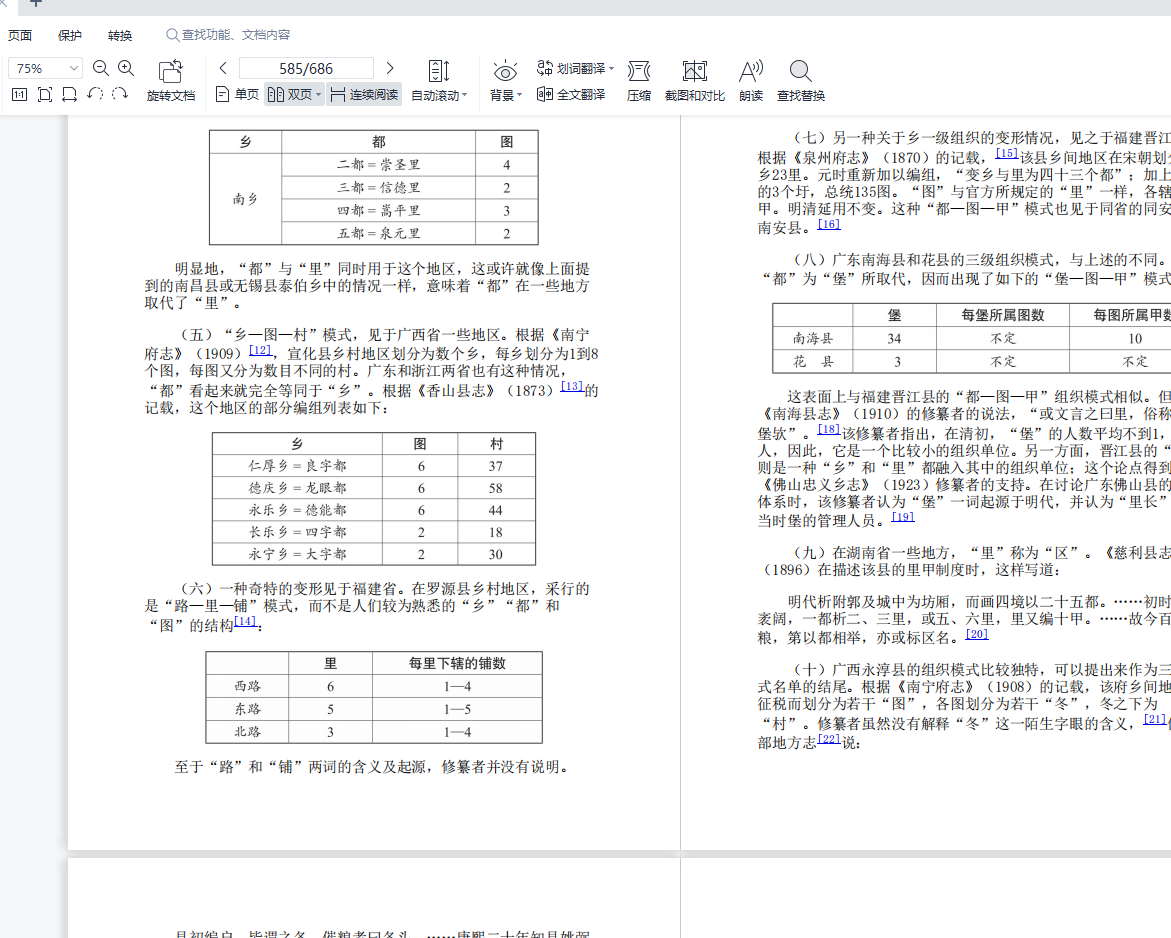
Task: Open footnote link [18]
Action: (829, 429)
